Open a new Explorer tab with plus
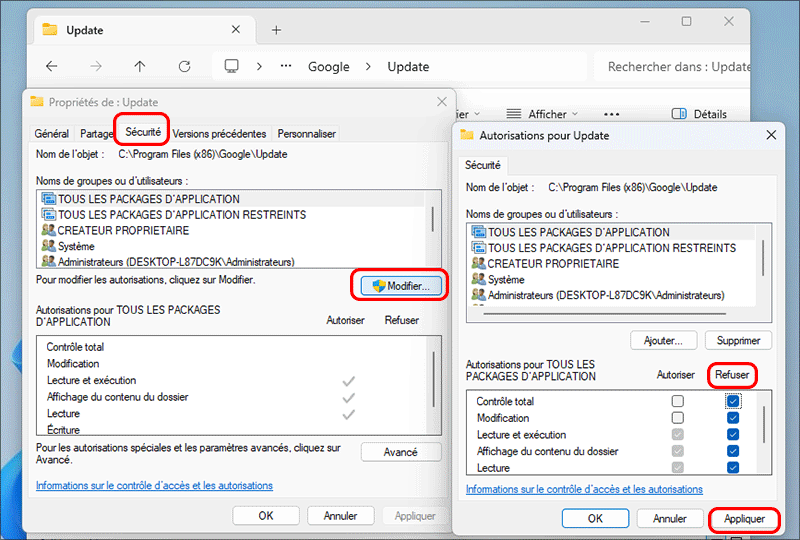Image resolution: width=800 pixels, height=540 pixels. pos(277,30)
